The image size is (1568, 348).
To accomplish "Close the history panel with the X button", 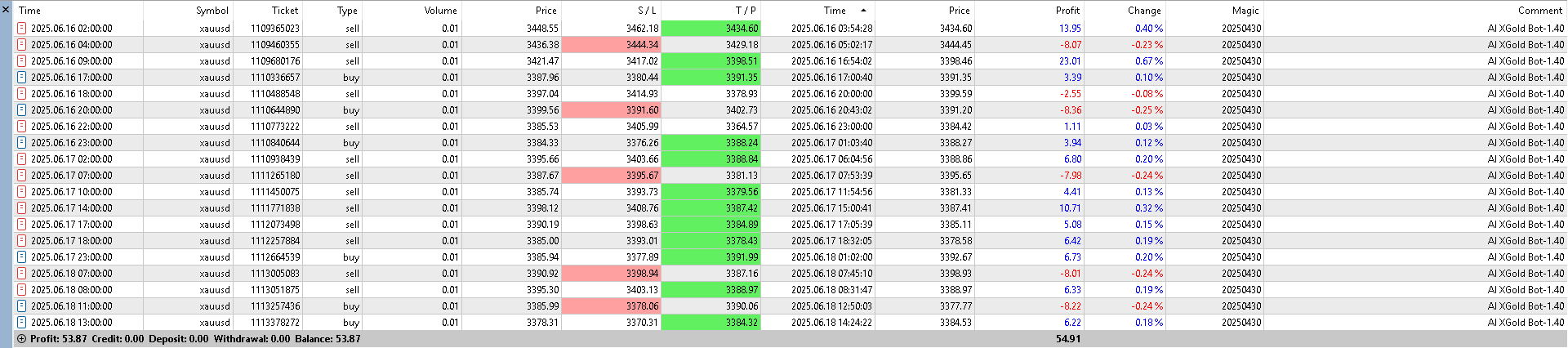I will (7, 10).
